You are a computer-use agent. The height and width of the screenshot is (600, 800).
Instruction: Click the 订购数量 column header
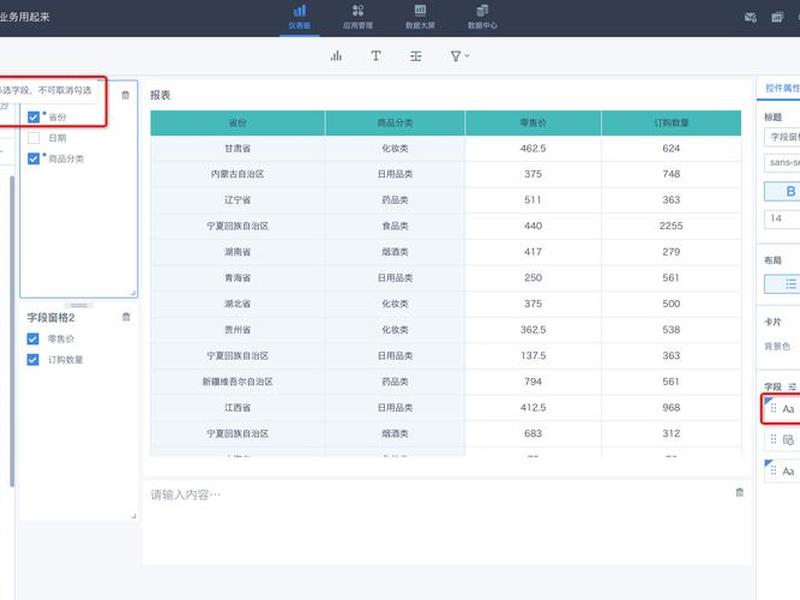pos(671,123)
